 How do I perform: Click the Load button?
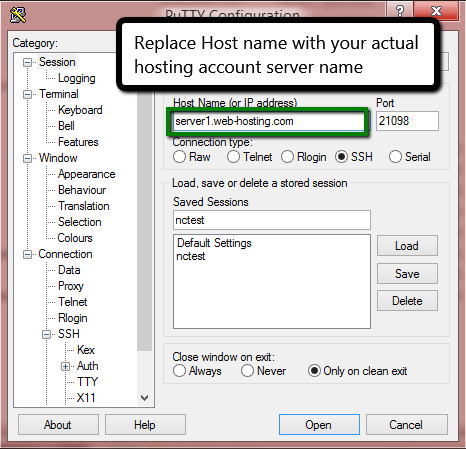[407, 246]
